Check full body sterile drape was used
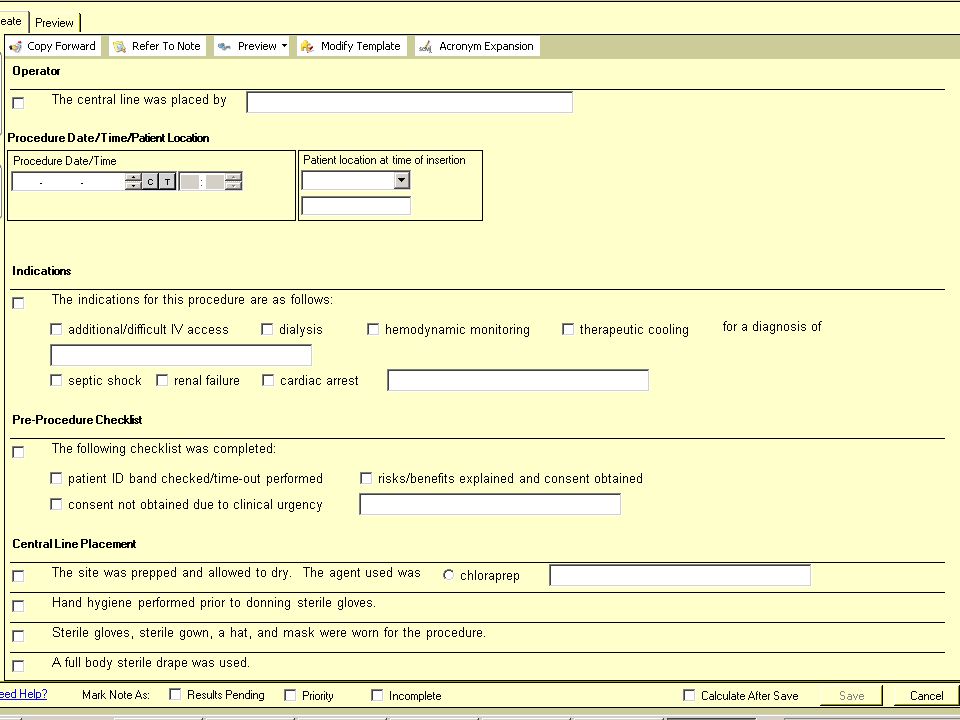Screen dimensions: 960x720 point(18,666)
